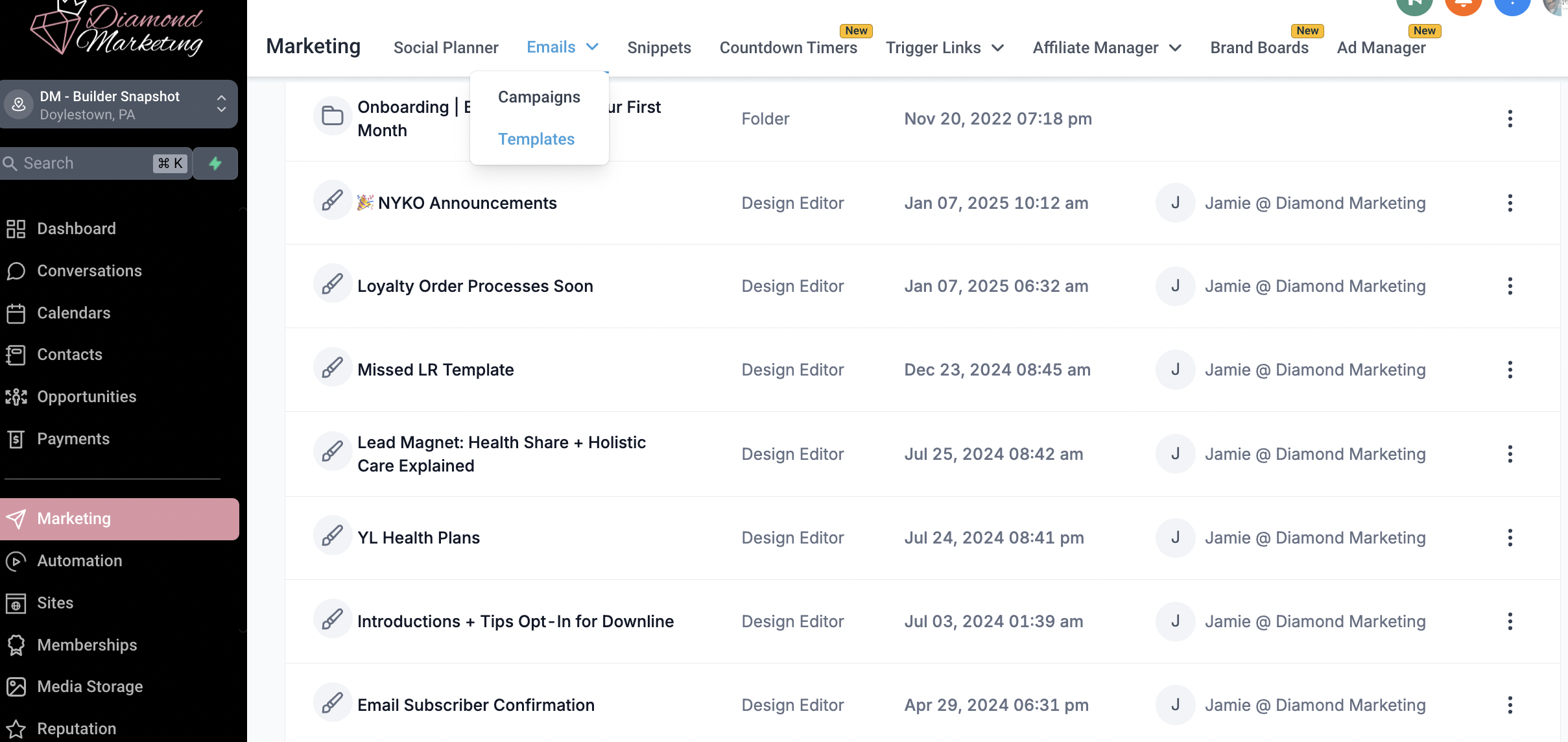Open three-dot menu for YL Health Plans
1568x742 pixels.
point(1510,538)
